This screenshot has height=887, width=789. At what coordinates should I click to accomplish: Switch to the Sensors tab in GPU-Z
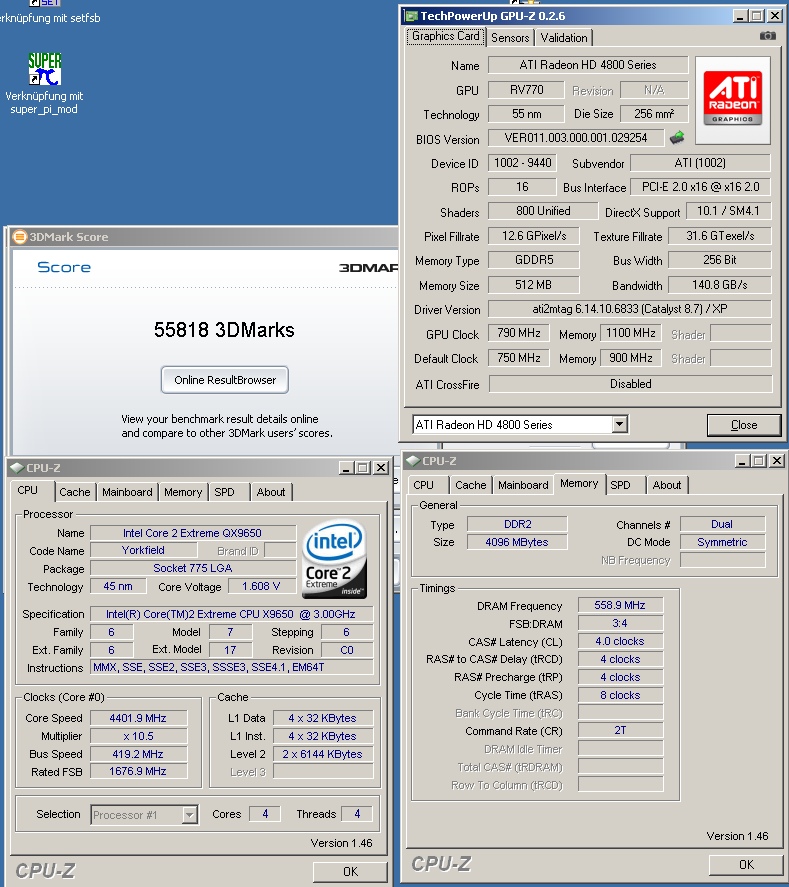point(510,38)
